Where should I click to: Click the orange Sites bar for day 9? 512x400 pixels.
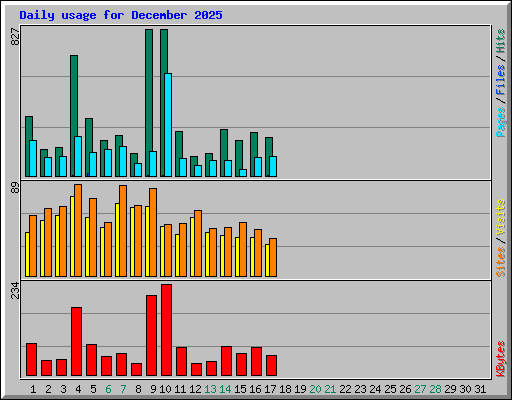point(153,232)
